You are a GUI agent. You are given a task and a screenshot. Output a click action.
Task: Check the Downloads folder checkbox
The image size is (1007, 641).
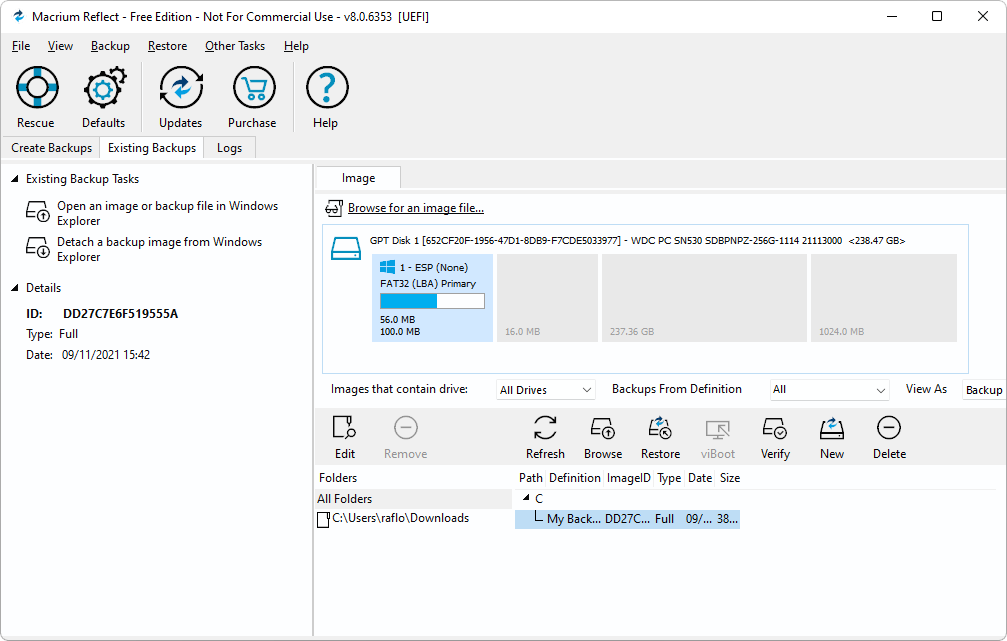click(322, 518)
